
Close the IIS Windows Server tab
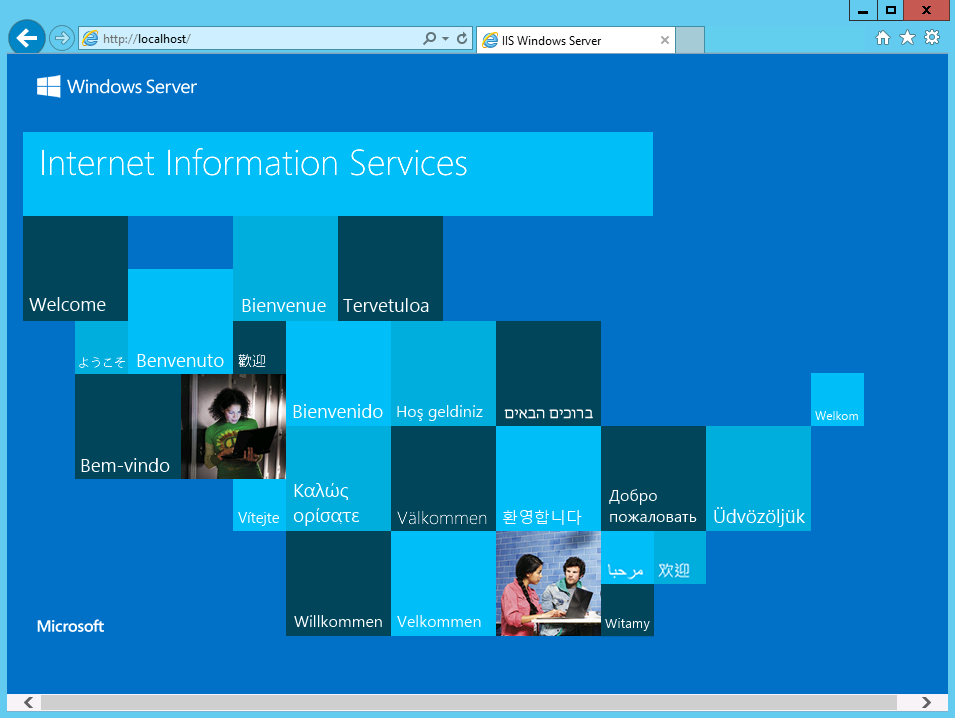tap(665, 41)
